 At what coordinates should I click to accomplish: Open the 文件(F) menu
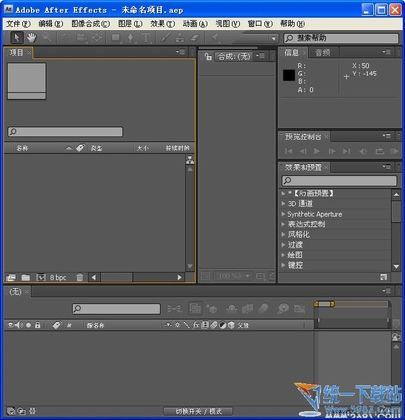point(18,24)
